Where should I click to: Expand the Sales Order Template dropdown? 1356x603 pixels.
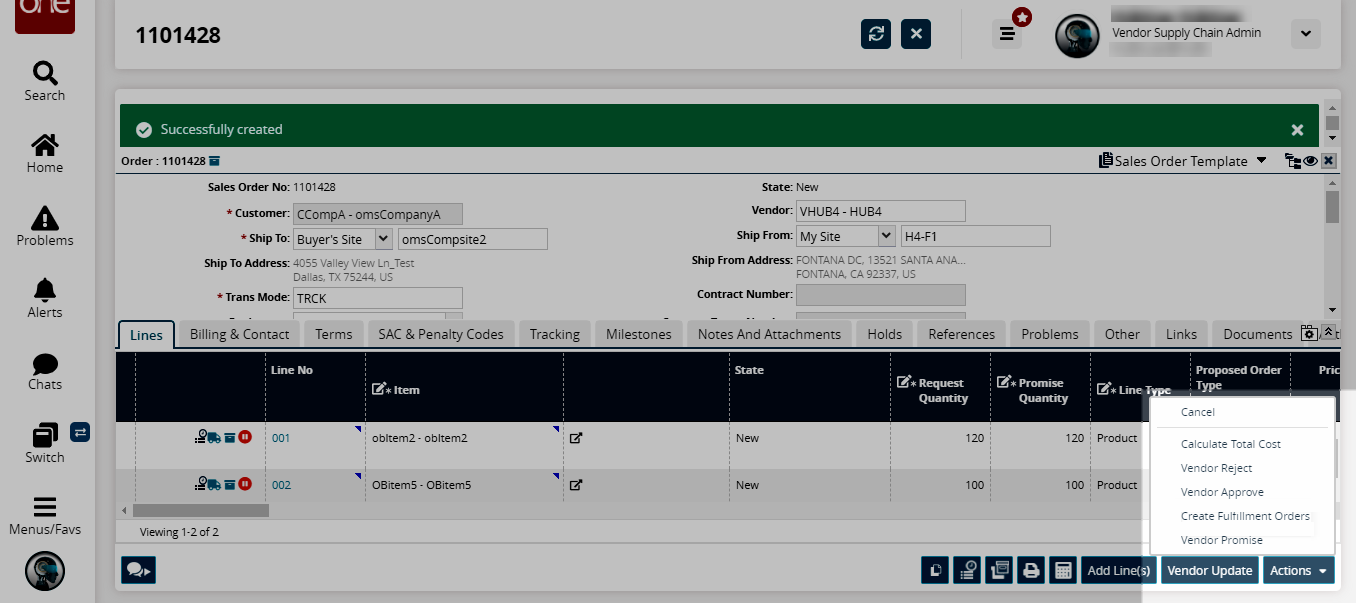1261,161
